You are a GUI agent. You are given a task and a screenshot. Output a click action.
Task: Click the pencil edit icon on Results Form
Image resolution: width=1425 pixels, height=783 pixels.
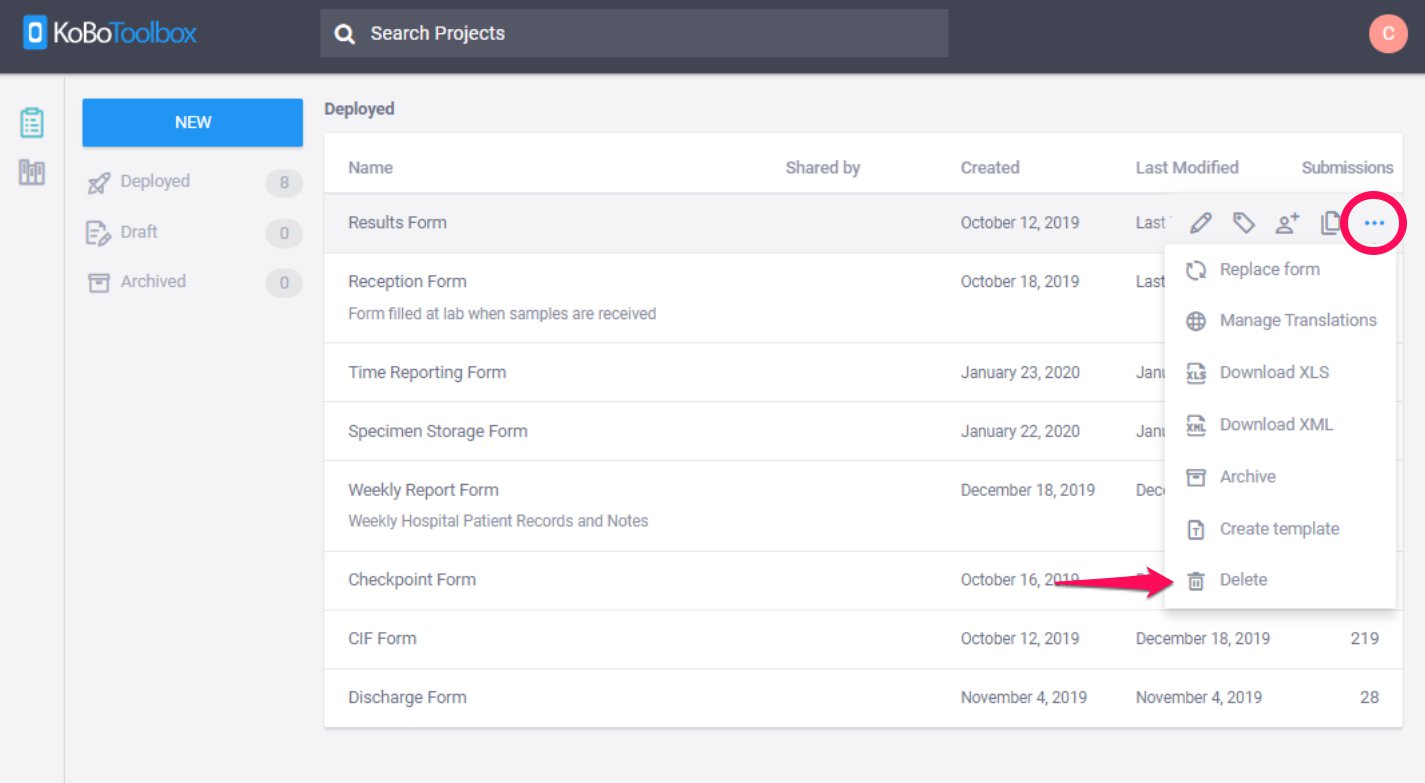coord(1201,223)
